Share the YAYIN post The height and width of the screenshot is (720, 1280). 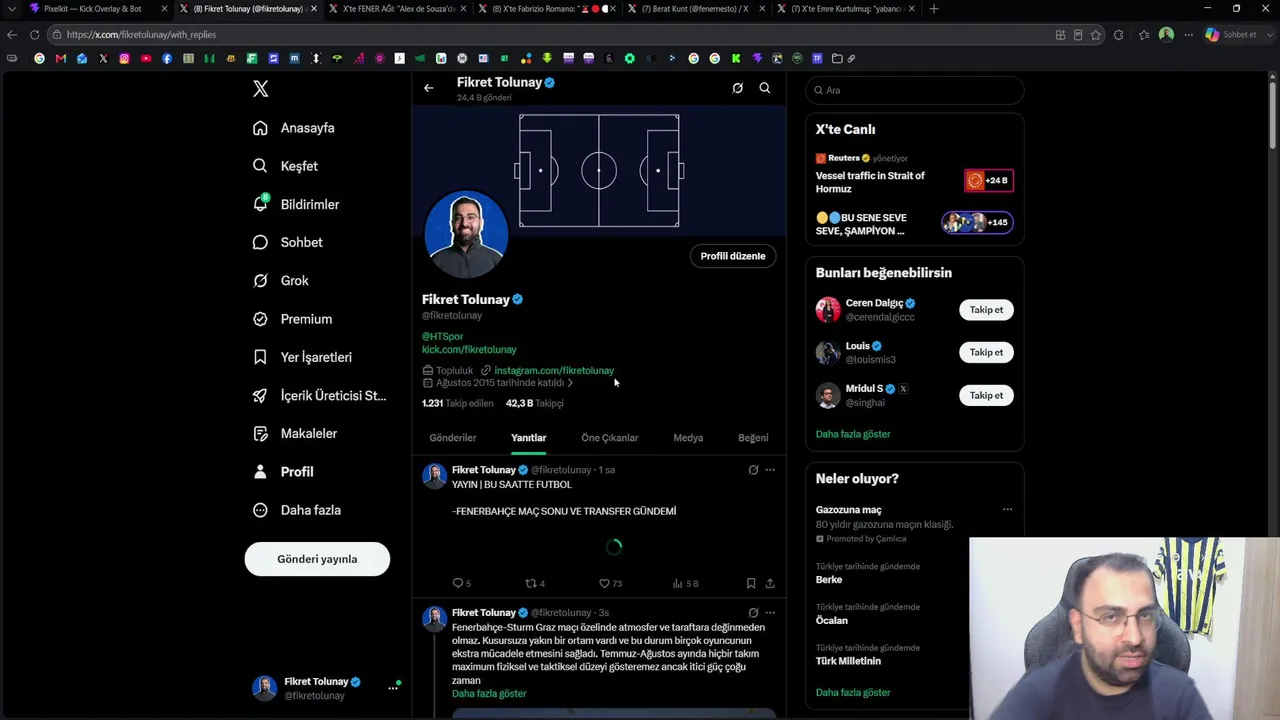(x=770, y=583)
